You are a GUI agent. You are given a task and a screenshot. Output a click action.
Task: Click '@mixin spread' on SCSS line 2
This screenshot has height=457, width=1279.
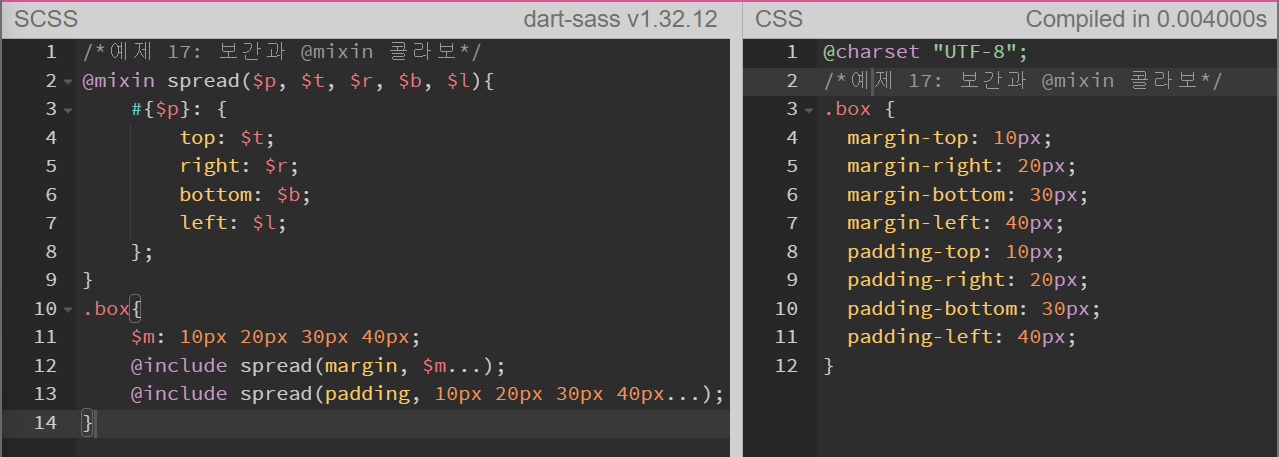tap(160, 81)
